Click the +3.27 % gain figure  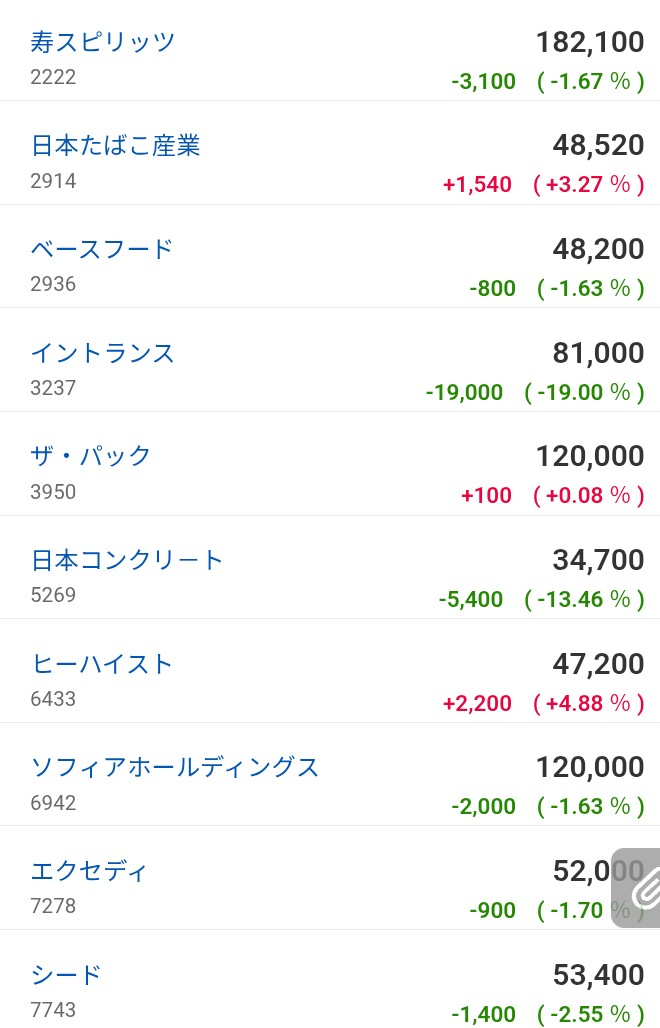click(589, 184)
